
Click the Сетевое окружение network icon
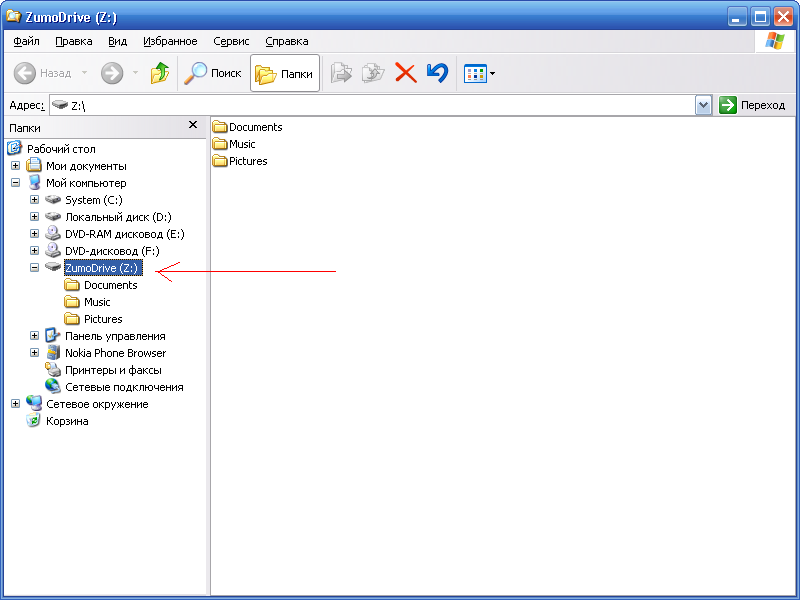tap(34, 403)
